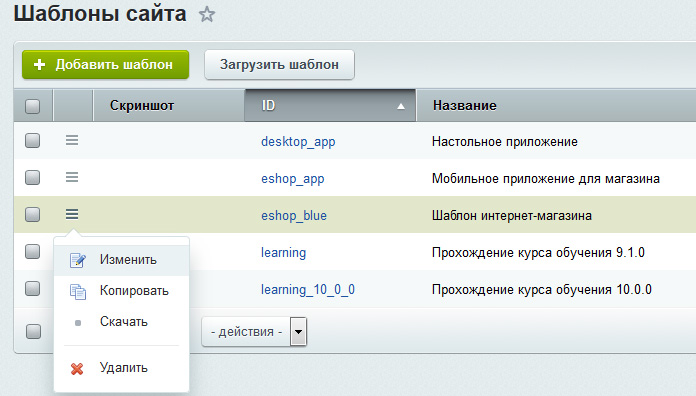Viewport: 696px width, 396px height.
Task: Click ID column sort arrow
Action: tap(401, 106)
